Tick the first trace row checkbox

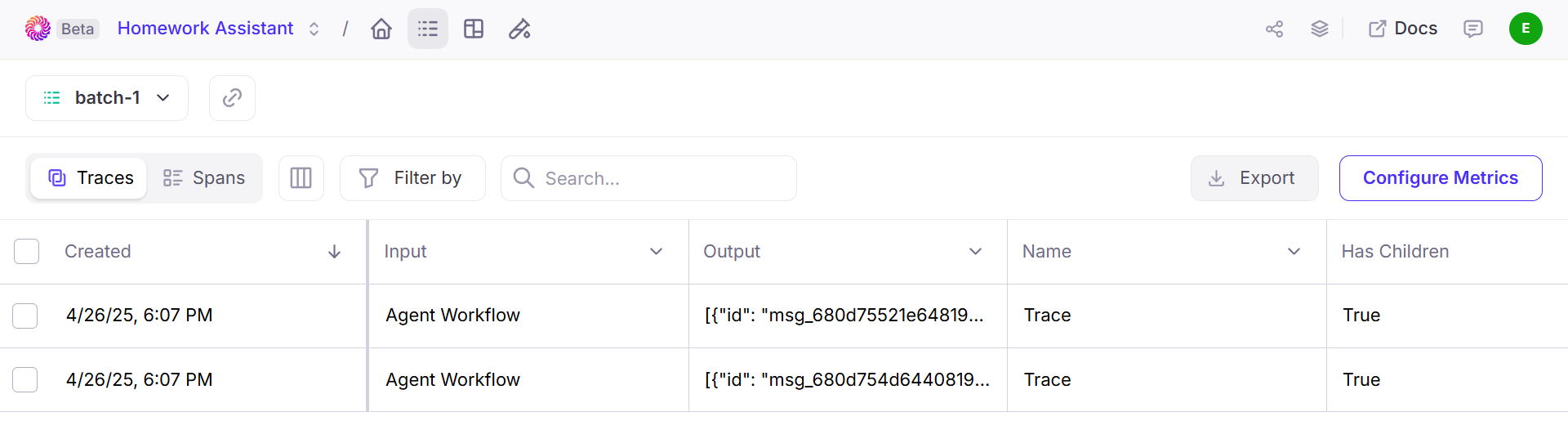[25, 316]
